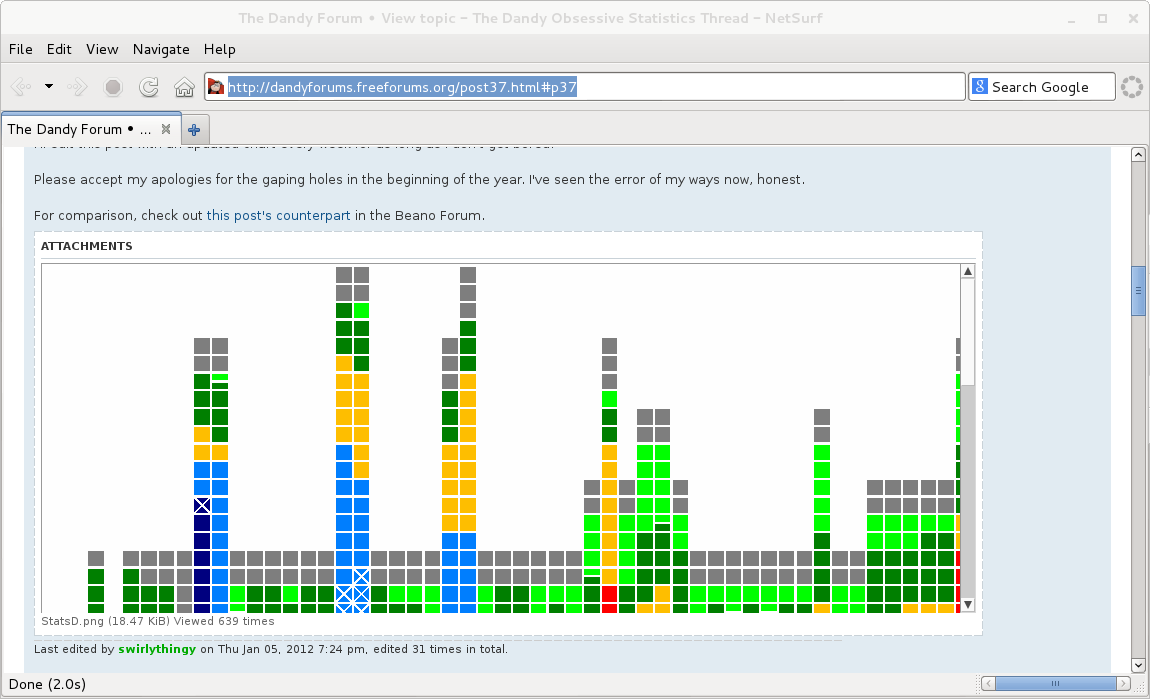Open the Help menu

click(219, 49)
